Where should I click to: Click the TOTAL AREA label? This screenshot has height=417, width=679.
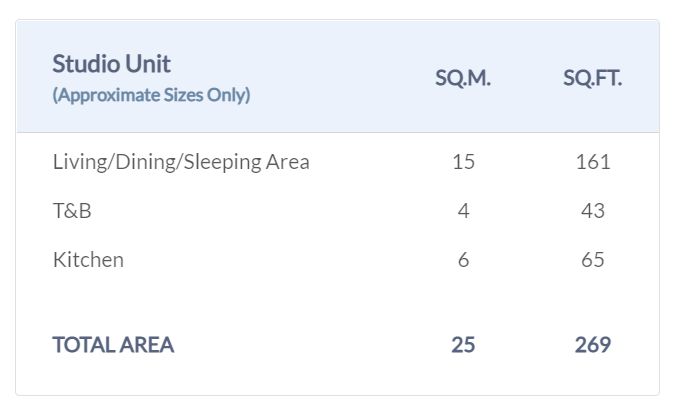(113, 345)
